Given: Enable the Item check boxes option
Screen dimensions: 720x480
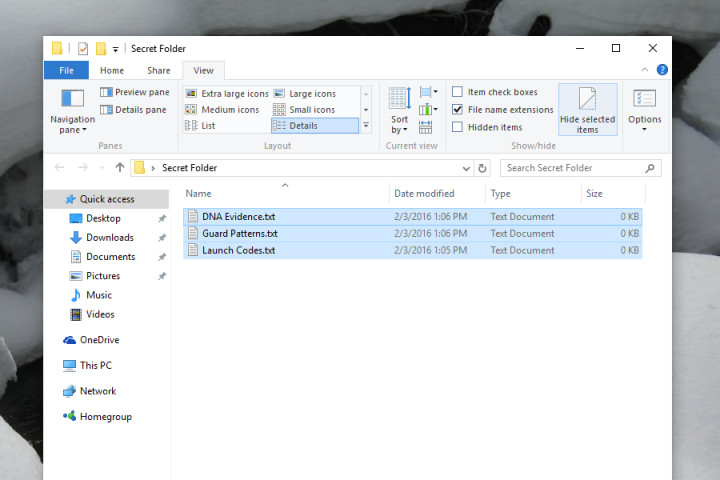Looking at the screenshot, I should click(x=458, y=93).
